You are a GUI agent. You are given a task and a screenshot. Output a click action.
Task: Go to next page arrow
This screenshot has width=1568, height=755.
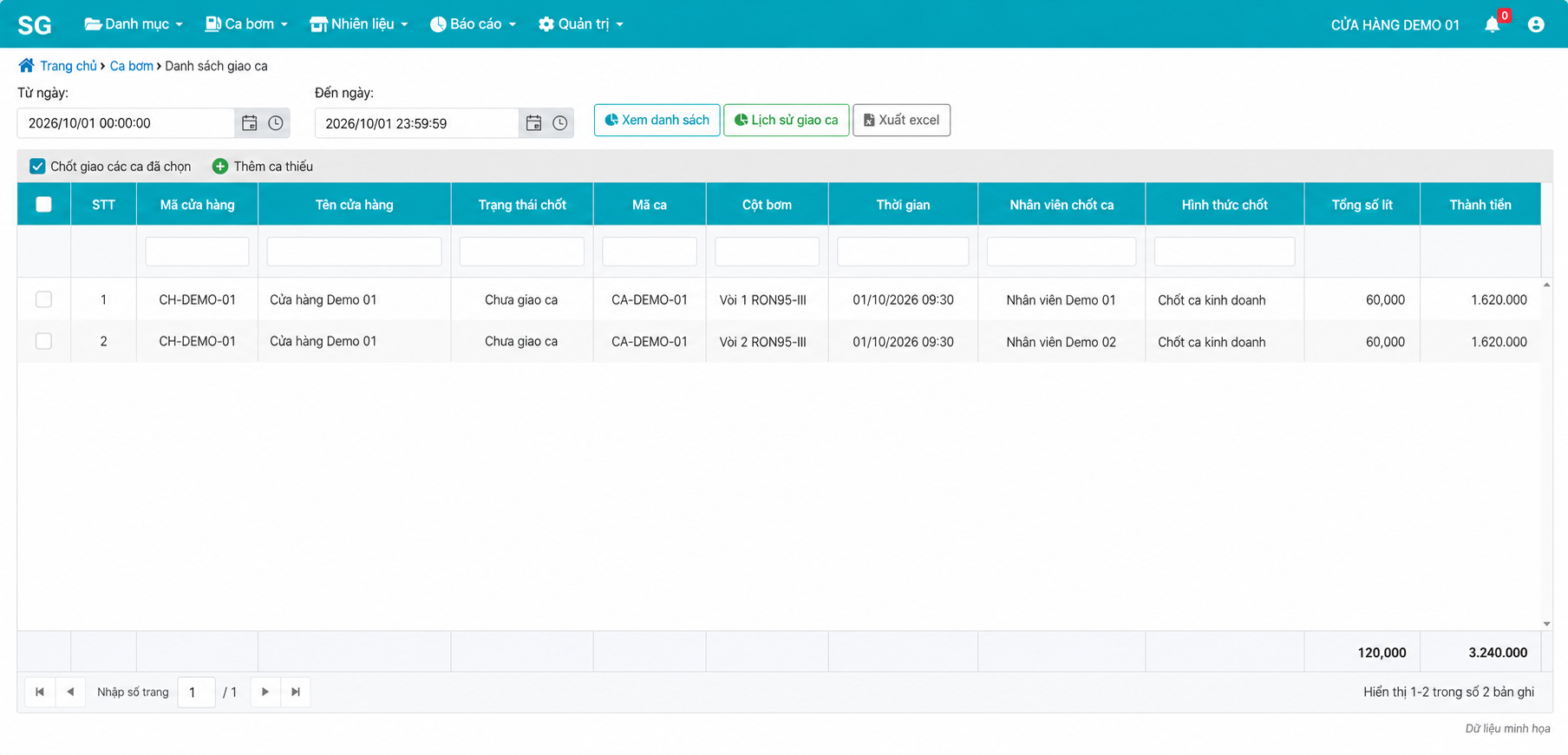point(265,692)
